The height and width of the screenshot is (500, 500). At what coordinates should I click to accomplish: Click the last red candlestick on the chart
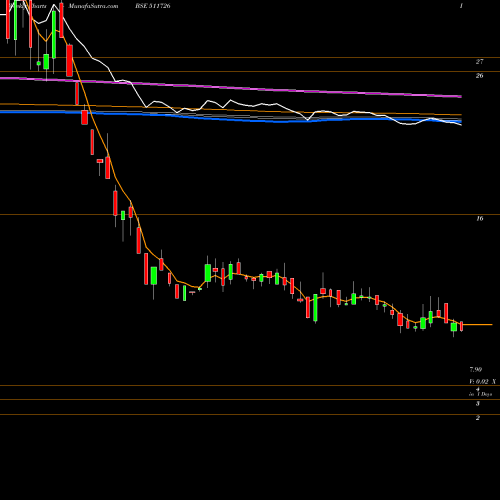point(462,326)
